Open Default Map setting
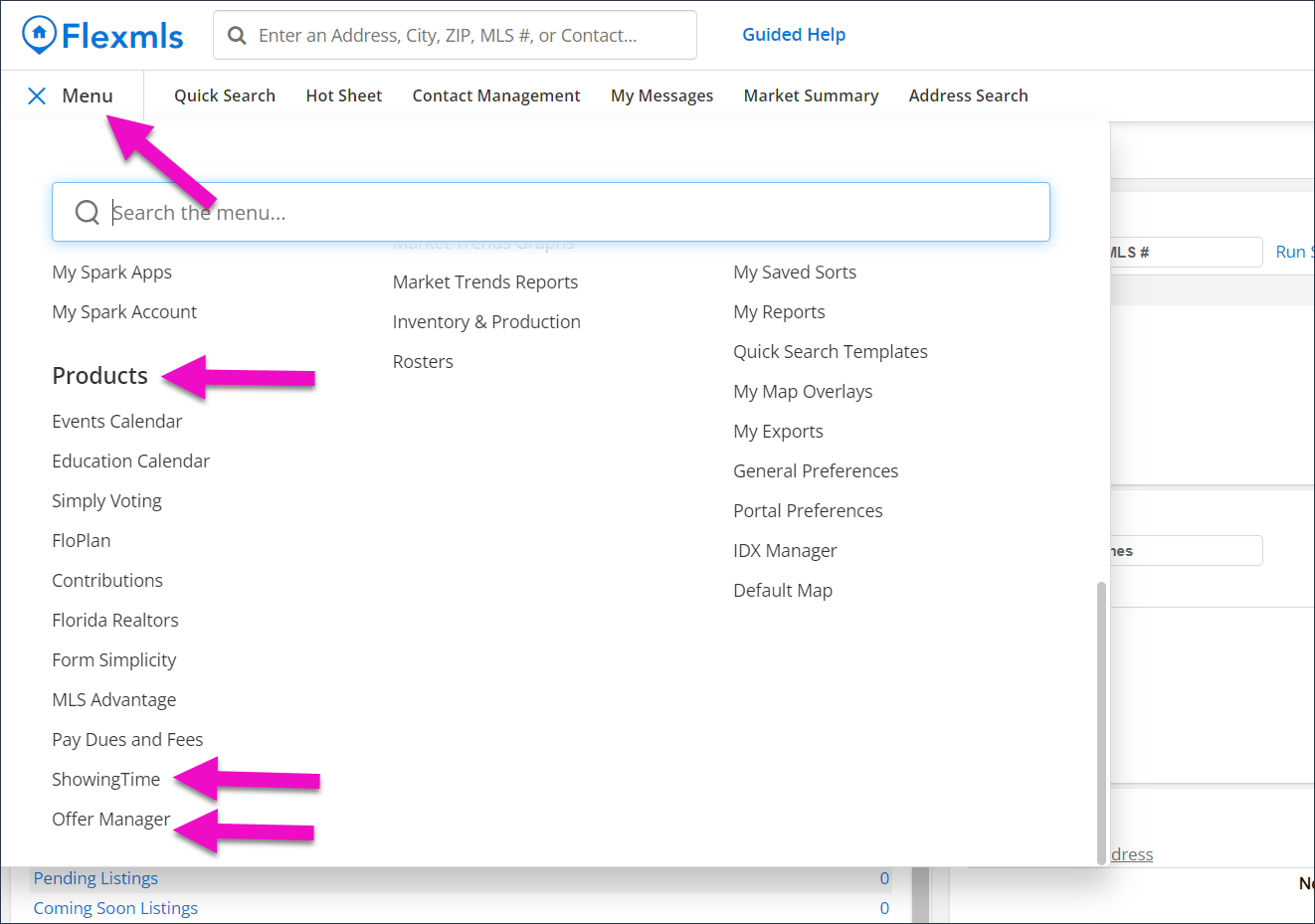Image resolution: width=1315 pixels, height=924 pixels. [x=783, y=591]
